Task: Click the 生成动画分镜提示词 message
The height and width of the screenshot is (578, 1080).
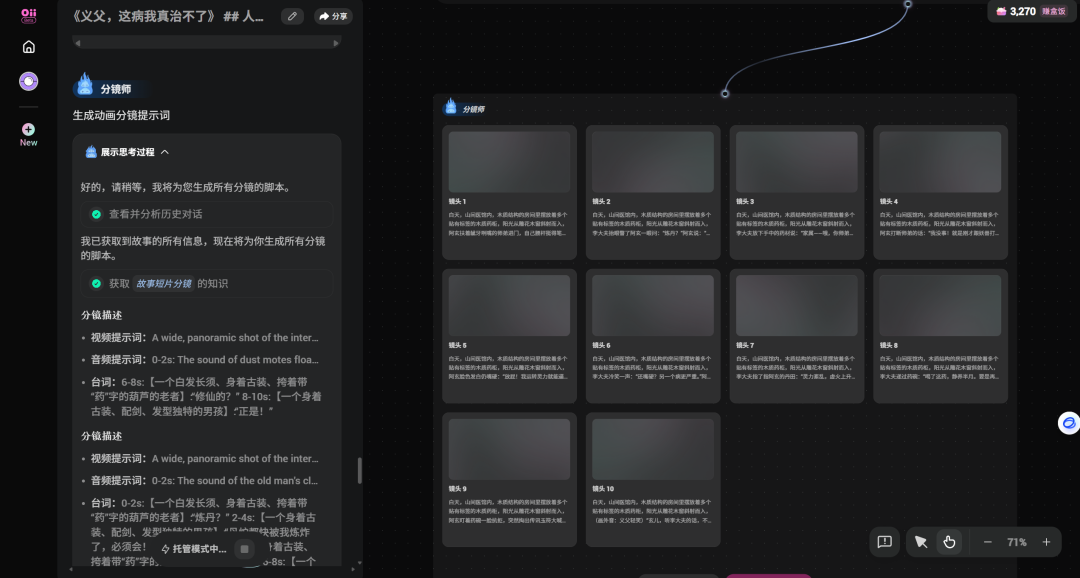Action: [121, 115]
